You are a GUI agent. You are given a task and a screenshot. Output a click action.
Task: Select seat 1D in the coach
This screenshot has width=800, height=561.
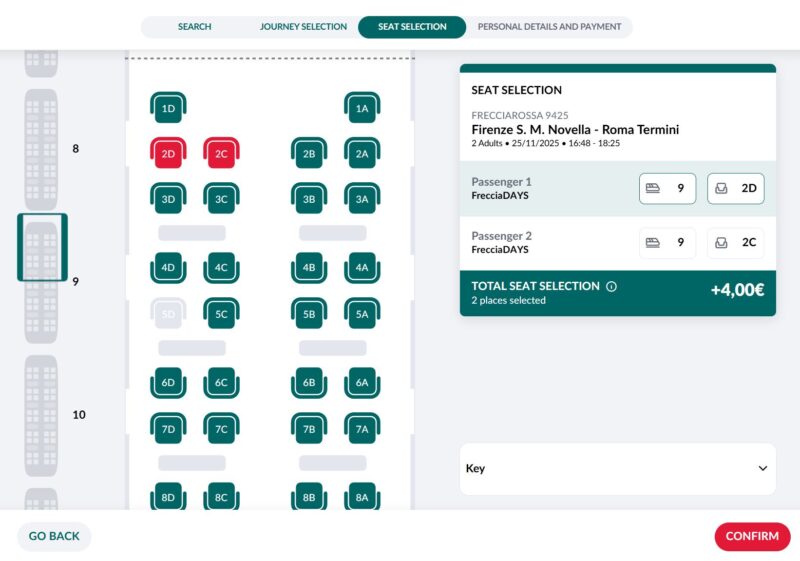coord(168,108)
